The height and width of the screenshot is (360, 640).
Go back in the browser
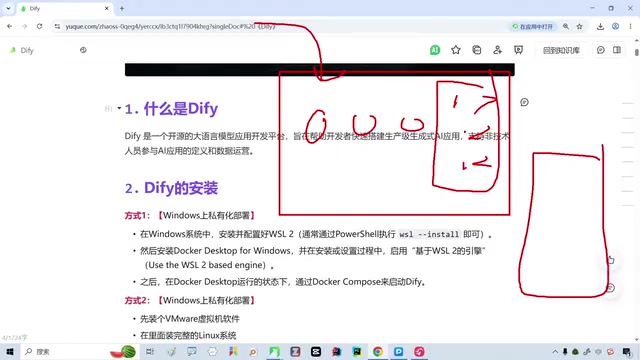click(9, 26)
